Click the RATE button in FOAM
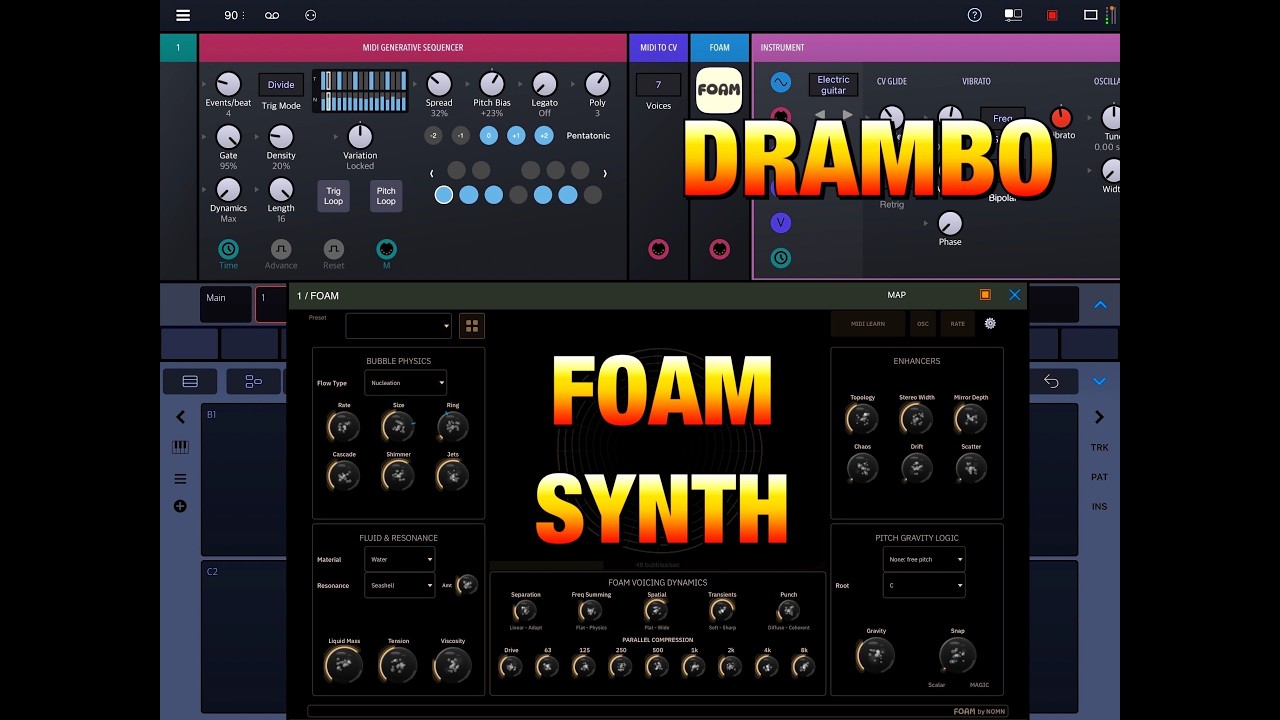Image resolution: width=1280 pixels, height=720 pixels. coord(958,324)
